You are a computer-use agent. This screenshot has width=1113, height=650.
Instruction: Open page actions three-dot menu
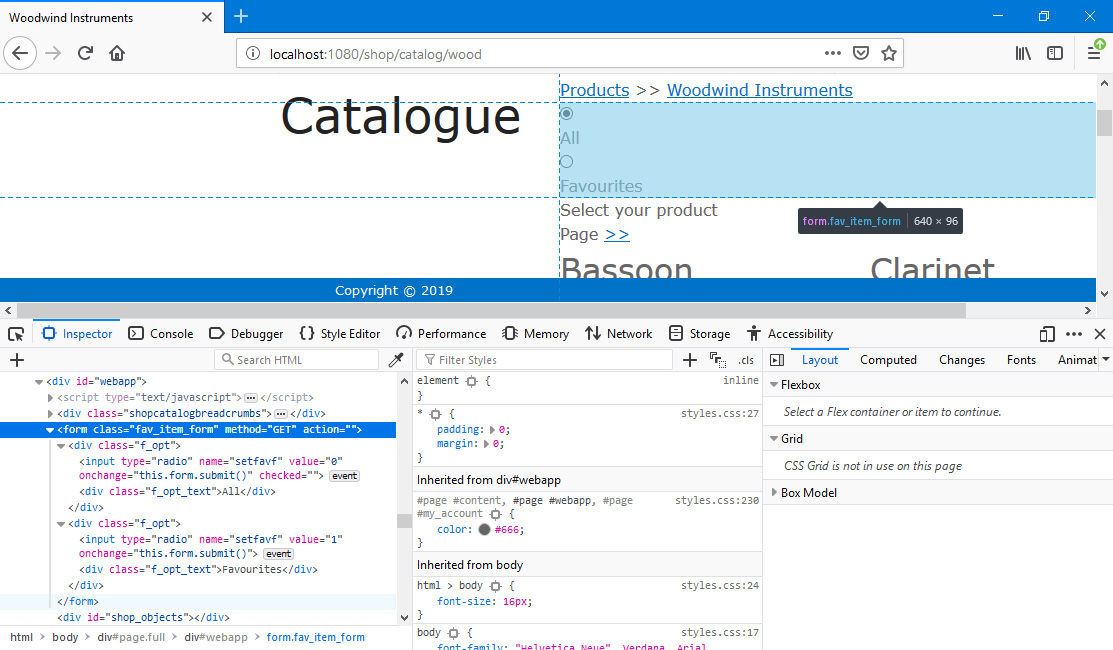click(x=833, y=53)
